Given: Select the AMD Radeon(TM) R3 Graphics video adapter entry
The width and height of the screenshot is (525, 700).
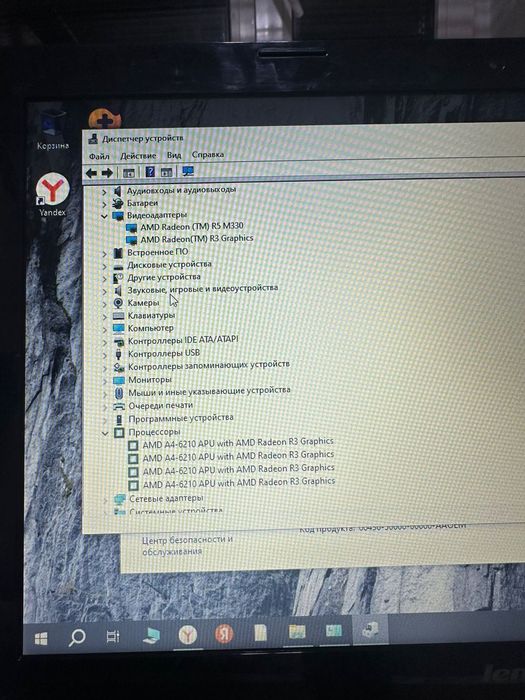Looking at the screenshot, I should click(x=197, y=239).
